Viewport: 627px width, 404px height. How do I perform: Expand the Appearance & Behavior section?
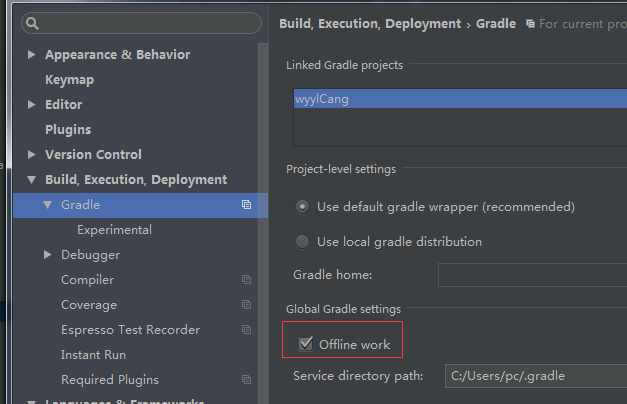coord(32,55)
